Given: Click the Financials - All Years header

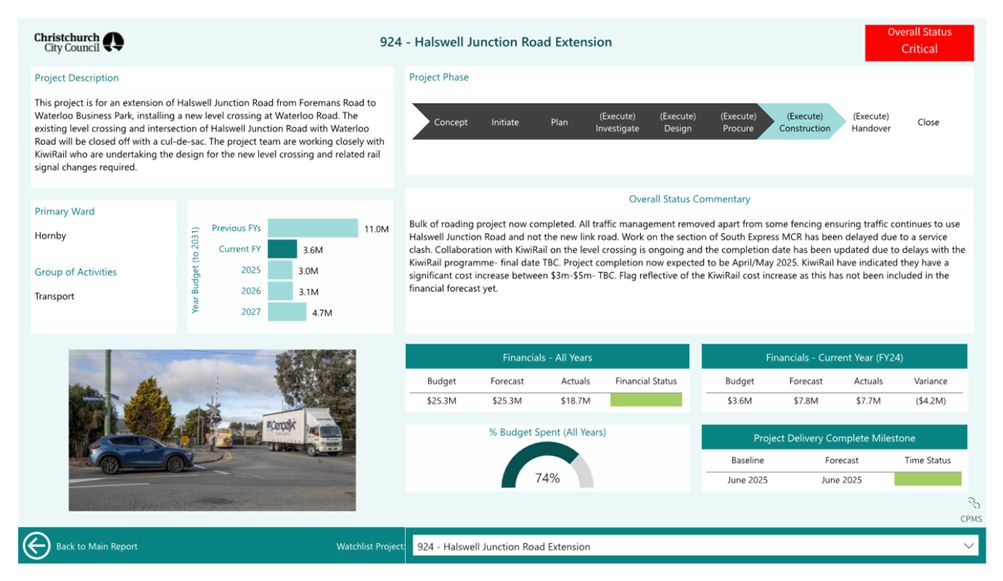Looking at the screenshot, I should (x=548, y=357).
